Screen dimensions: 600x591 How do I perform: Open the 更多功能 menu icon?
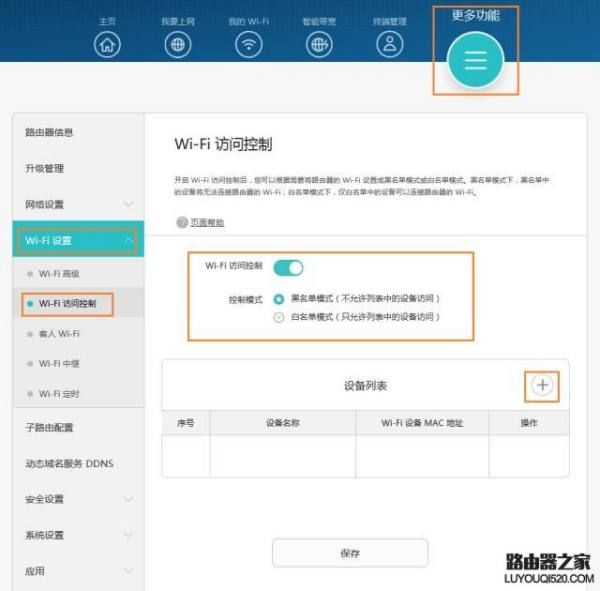pos(475,61)
